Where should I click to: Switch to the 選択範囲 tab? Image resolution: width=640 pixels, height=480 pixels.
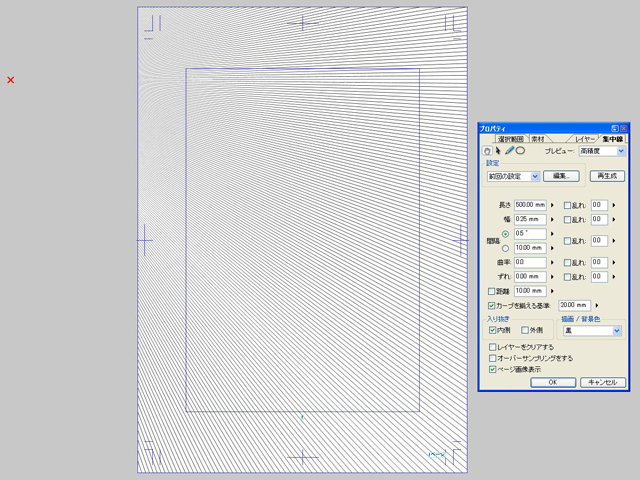pyautogui.click(x=510, y=139)
